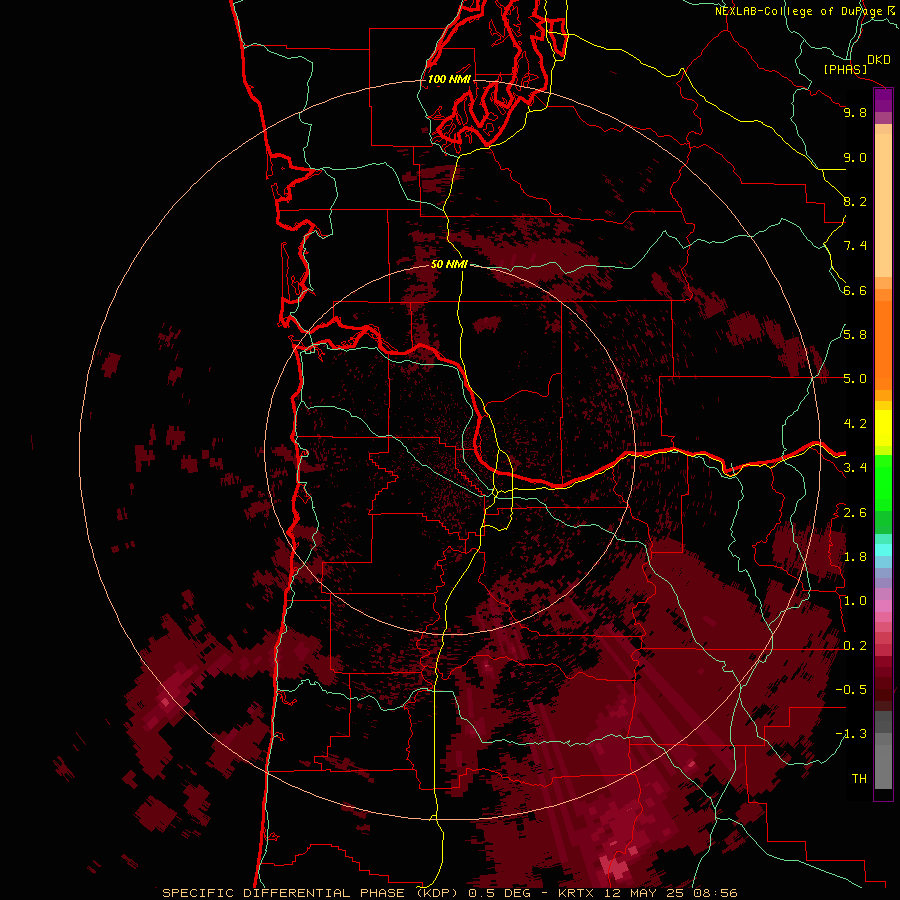Click the cyan segment of the color bar
Viewport: 900px width, 900px height.
[883, 550]
